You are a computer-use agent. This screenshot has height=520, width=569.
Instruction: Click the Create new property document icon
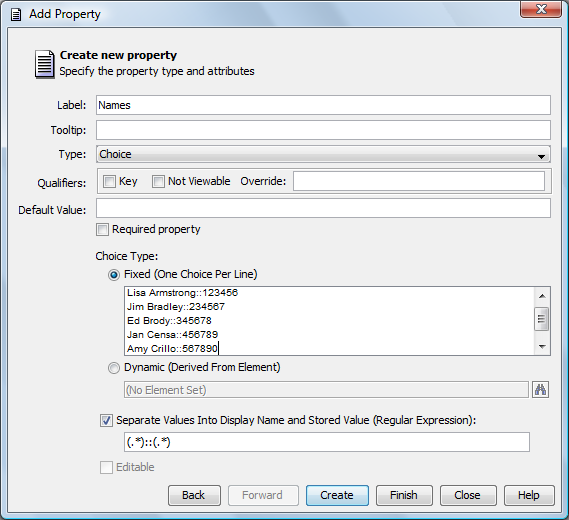tap(45, 64)
